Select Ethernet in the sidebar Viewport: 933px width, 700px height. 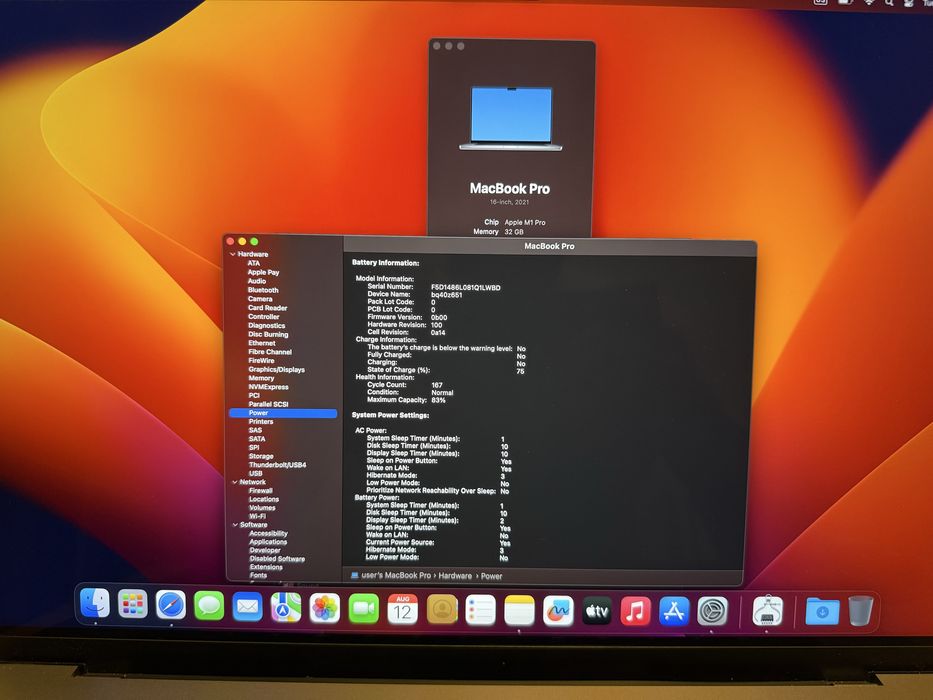[262, 343]
